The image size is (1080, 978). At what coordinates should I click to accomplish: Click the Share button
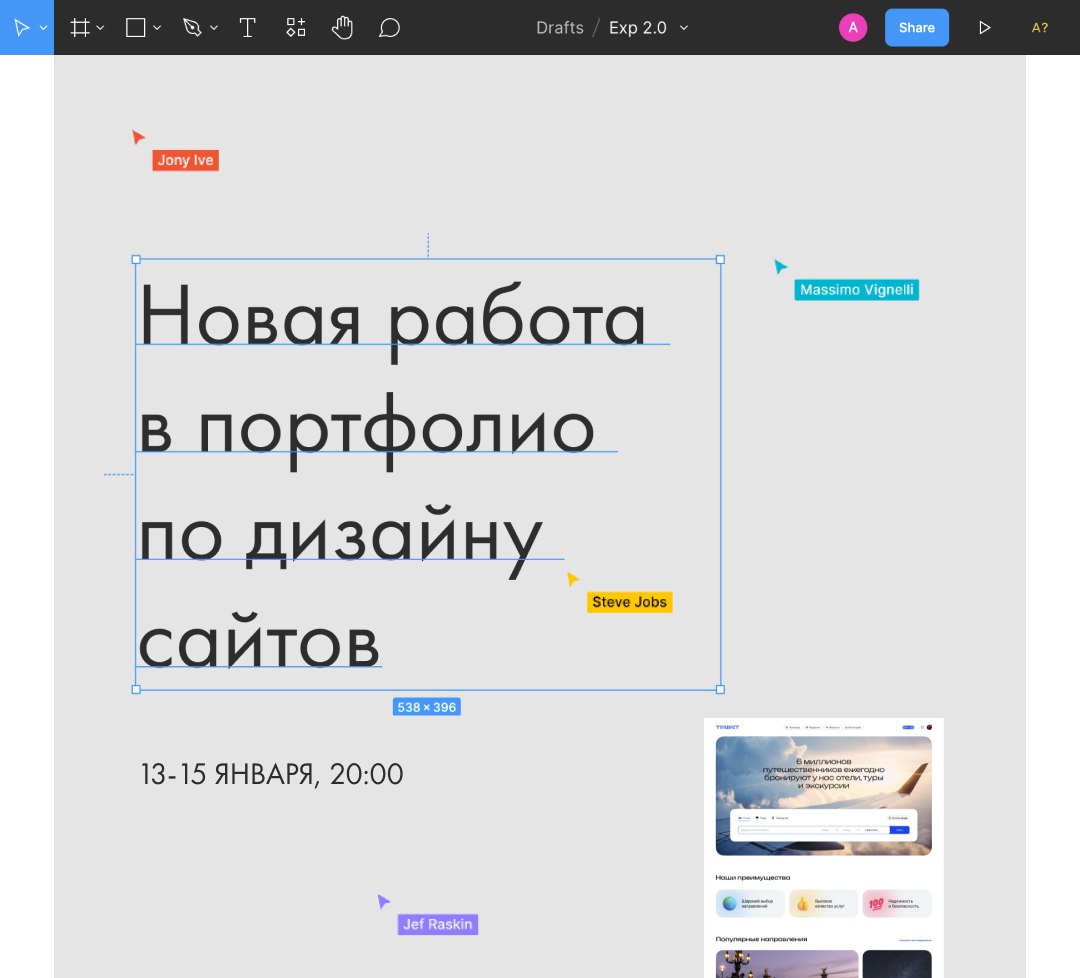click(917, 28)
